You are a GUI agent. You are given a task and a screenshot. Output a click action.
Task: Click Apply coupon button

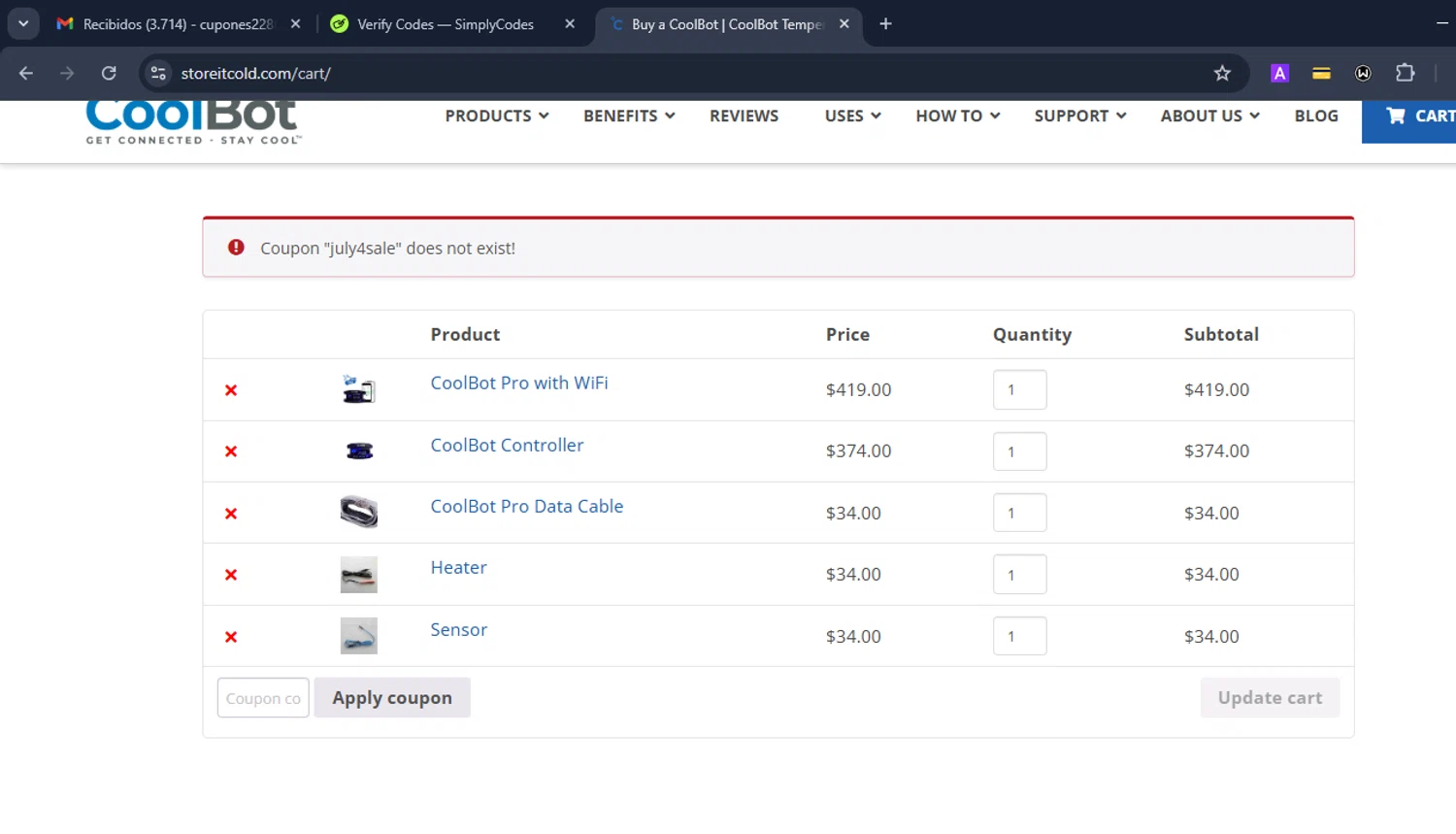click(x=392, y=698)
